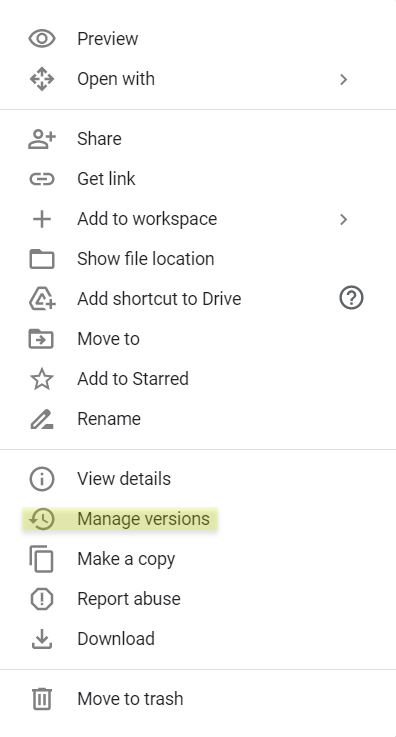Click the Report abuse warning icon
The width and height of the screenshot is (396, 737).
pyautogui.click(x=42, y=599)
